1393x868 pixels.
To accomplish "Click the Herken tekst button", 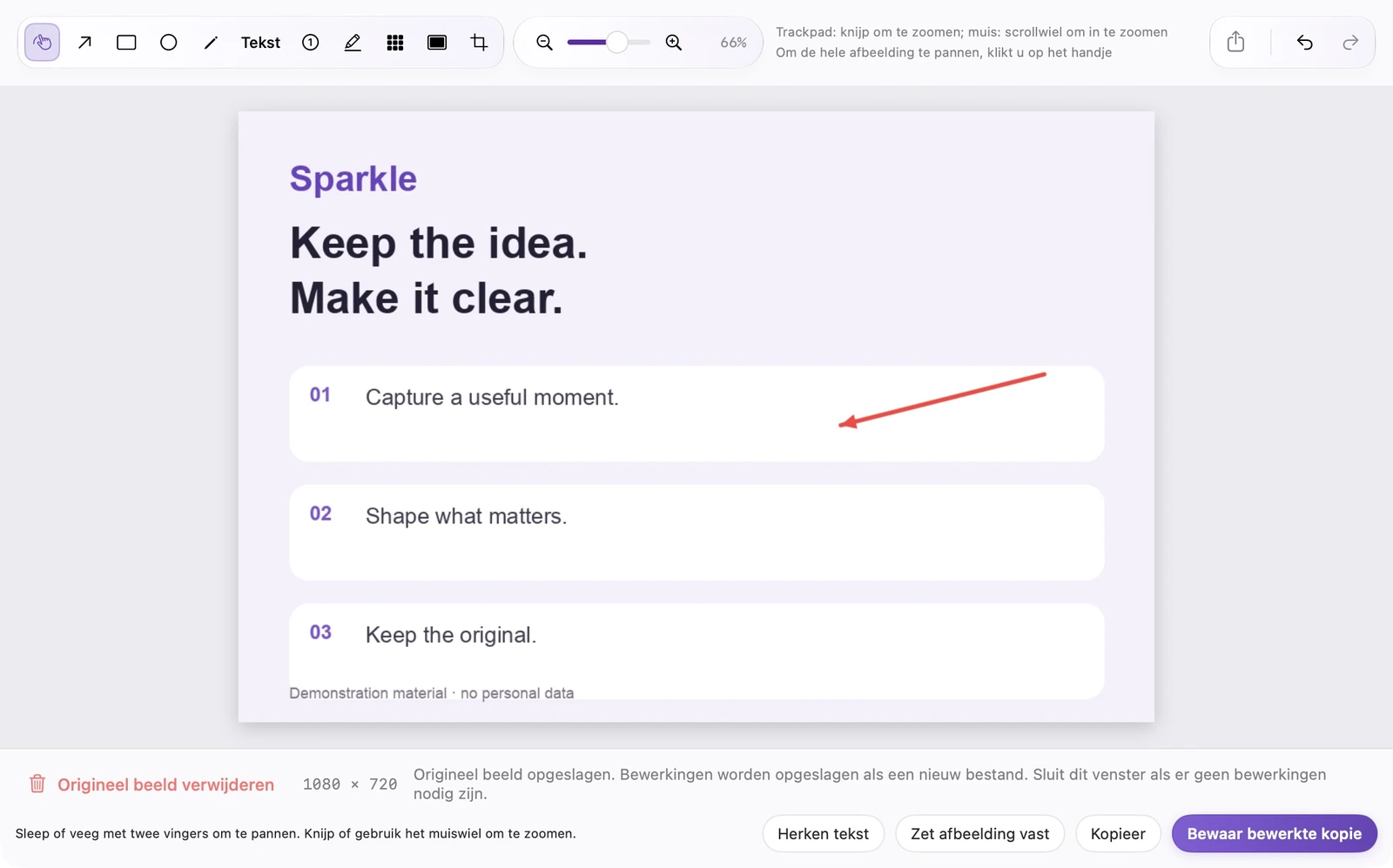I will coord(823,834).
